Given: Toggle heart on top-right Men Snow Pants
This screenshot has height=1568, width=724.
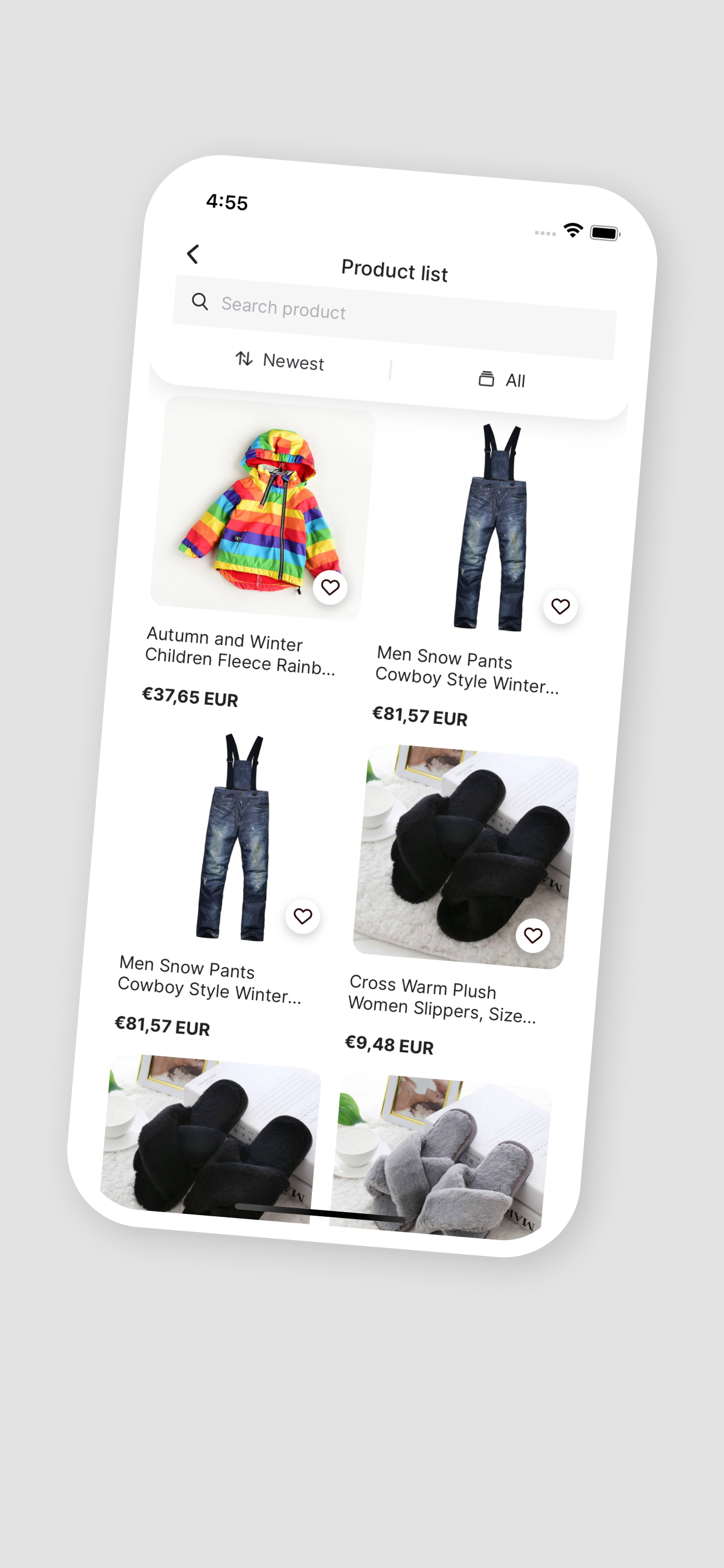Looking at the screenshot, I should (x=560, y=606).
